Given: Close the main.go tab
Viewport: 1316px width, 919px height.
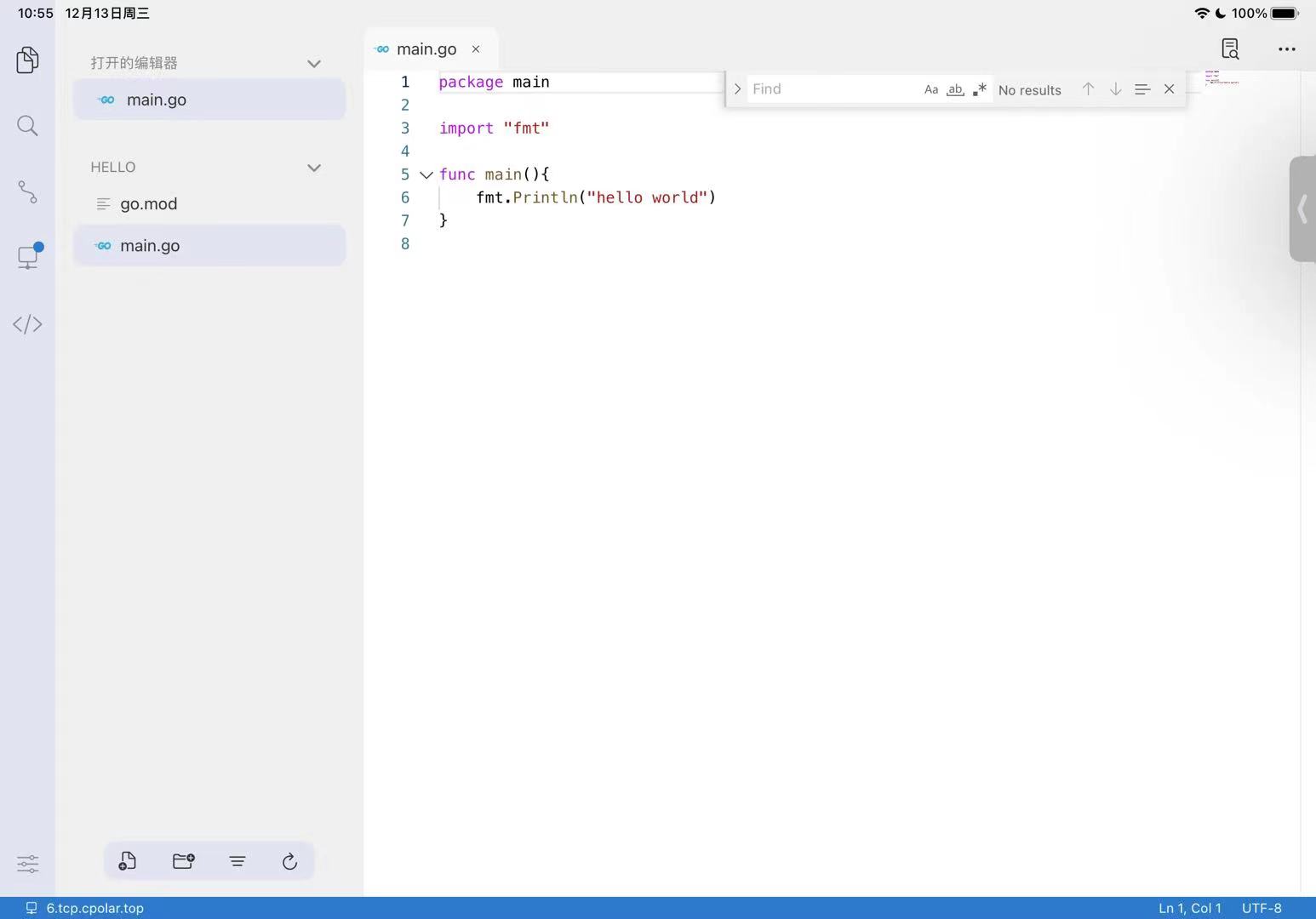Looking at the screenshot, I should point(476,49).
